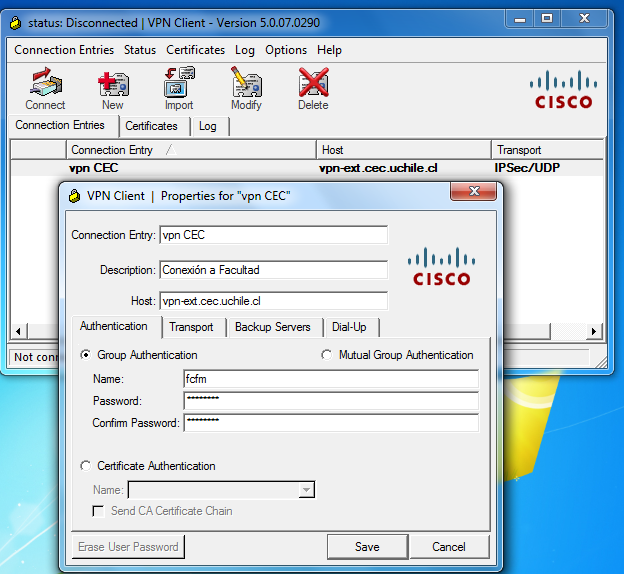This screenshot has height=574, width=624.
Task: Select Mutual Group Authentication radio button
Action: coord(326,355)
